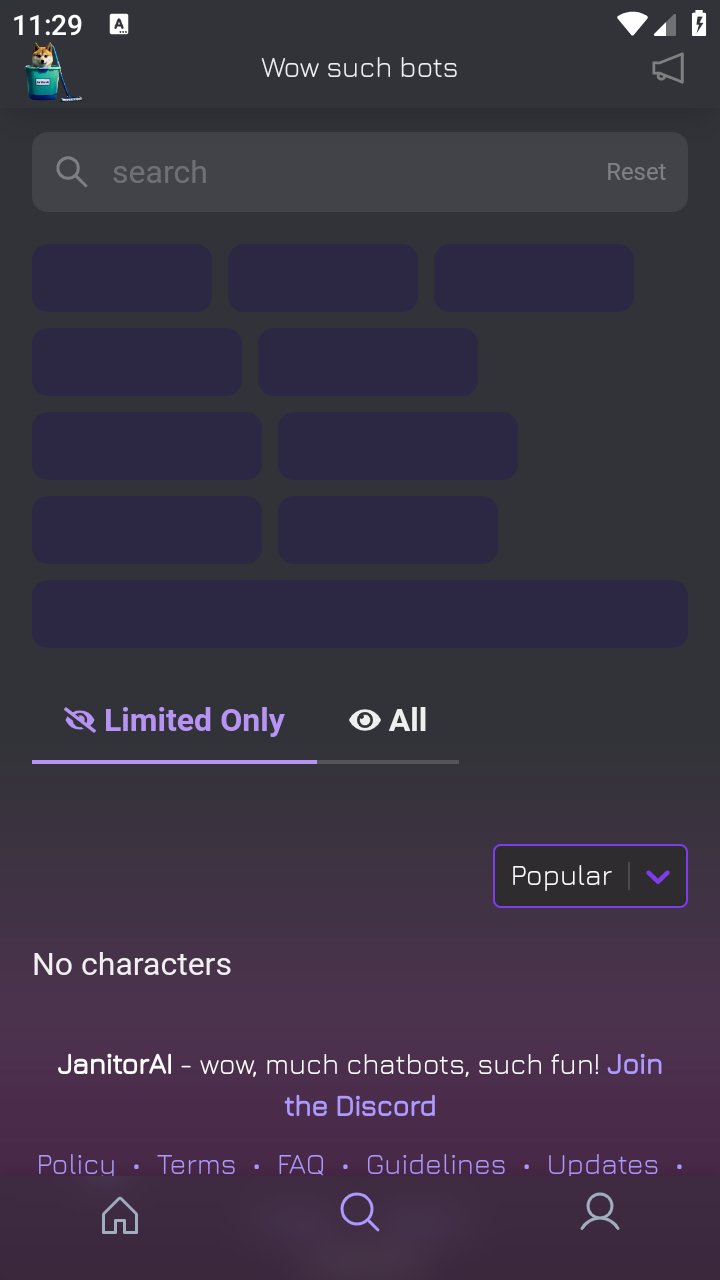Go to Home via bottom navigation
The width and height of the screenshot is (720, 1280).
point(120,1214)
